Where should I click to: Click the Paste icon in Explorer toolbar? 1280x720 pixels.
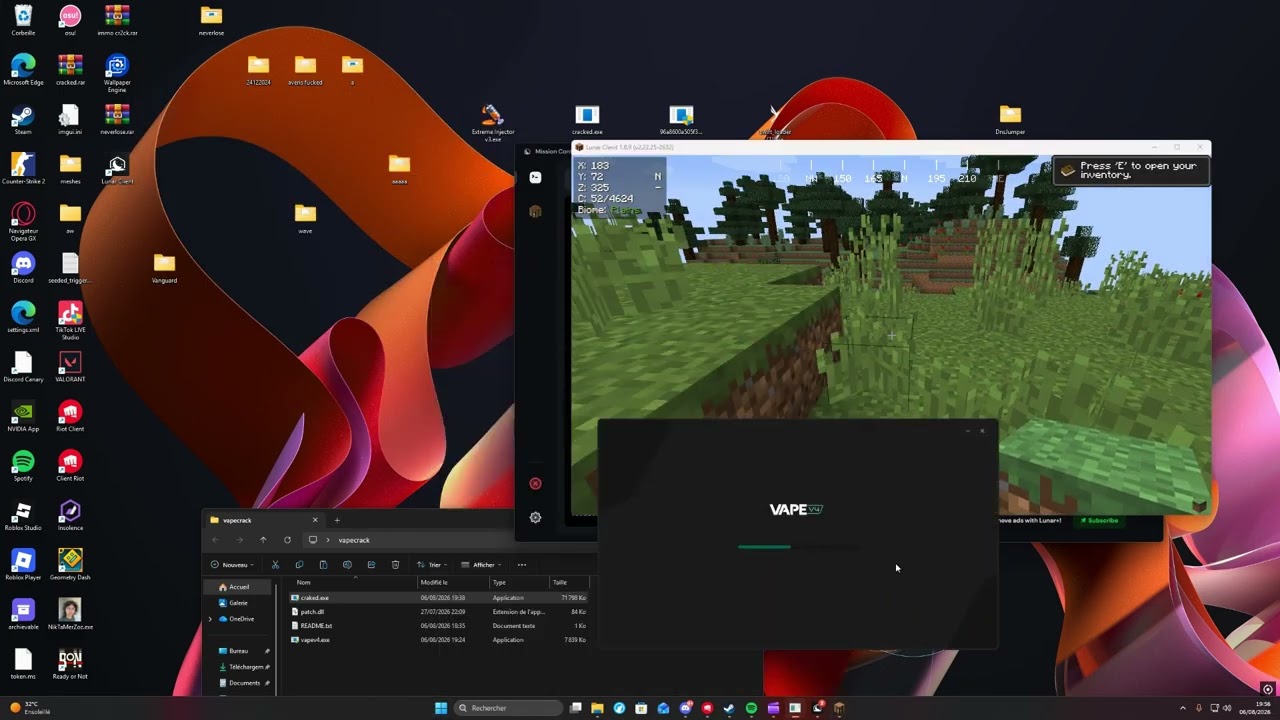pyautogui.click(x=323, y=565)
